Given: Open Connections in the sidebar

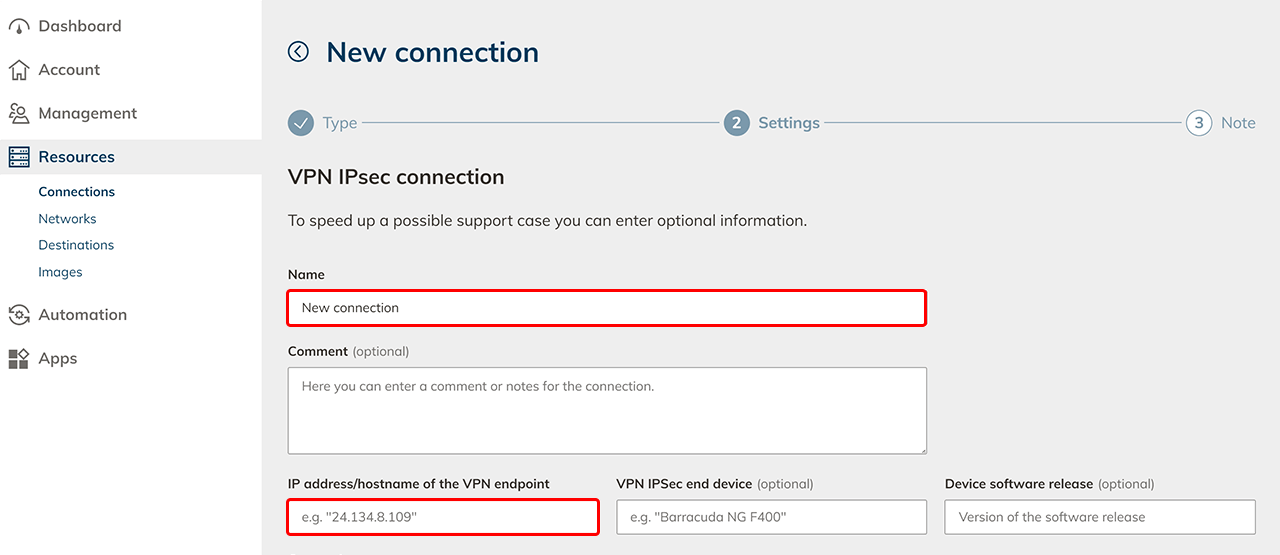Looking at the screenshot, I should coord(77,192).
